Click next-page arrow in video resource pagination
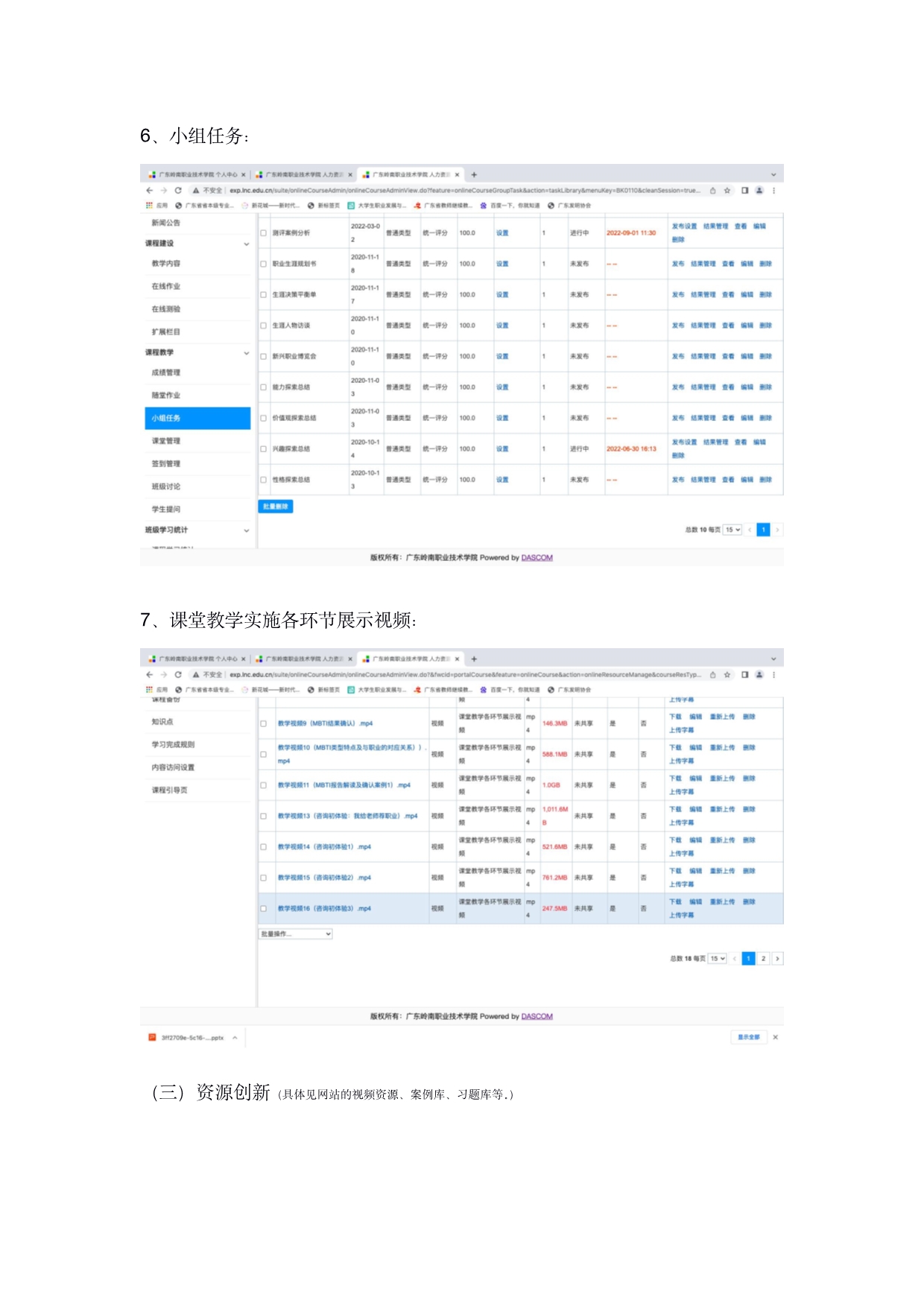 [777, 959]
